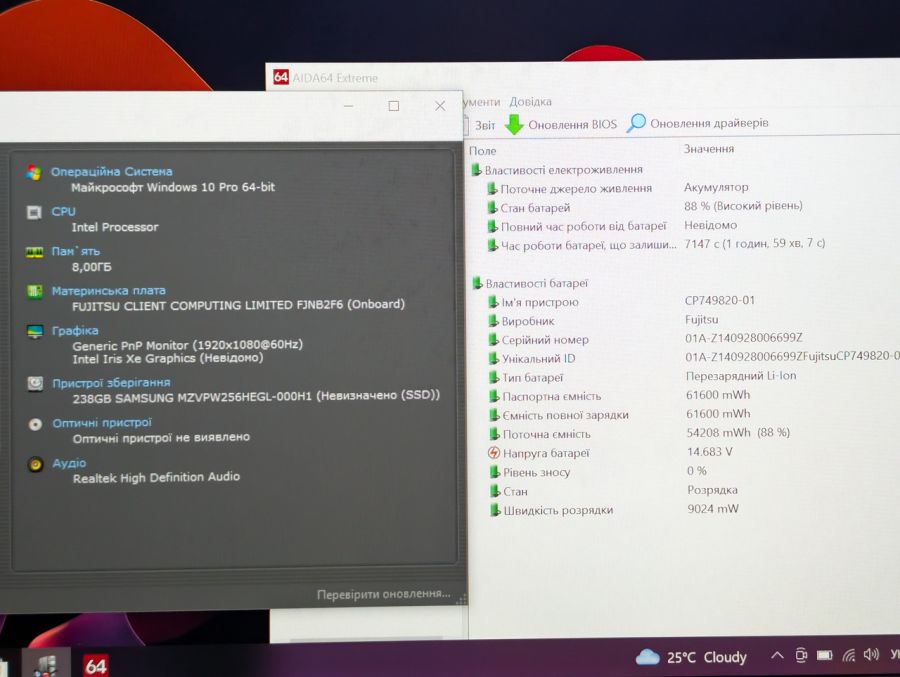Select the value 14.683 V

tap(710, 452)
